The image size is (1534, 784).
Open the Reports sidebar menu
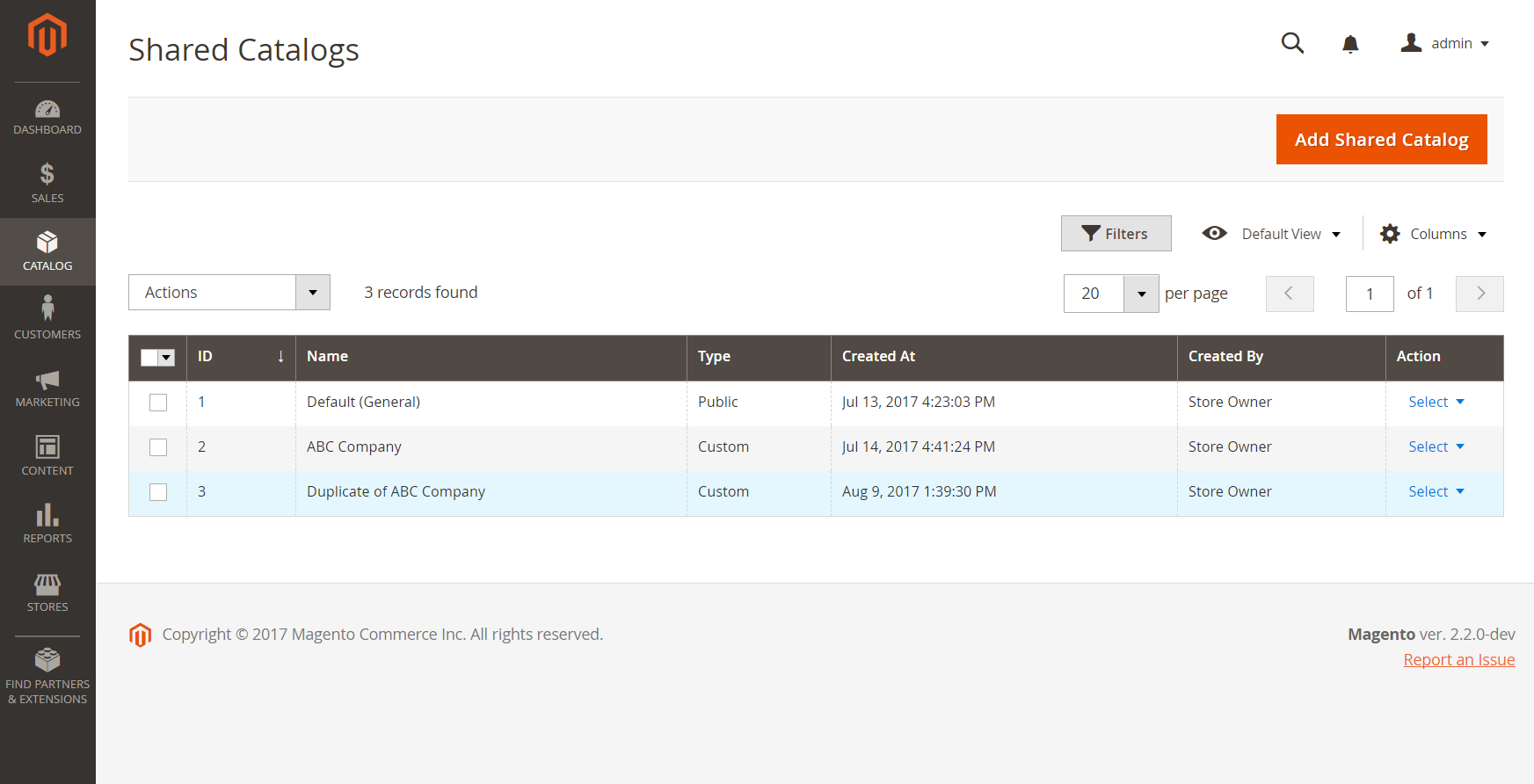[x=47, y=524]
